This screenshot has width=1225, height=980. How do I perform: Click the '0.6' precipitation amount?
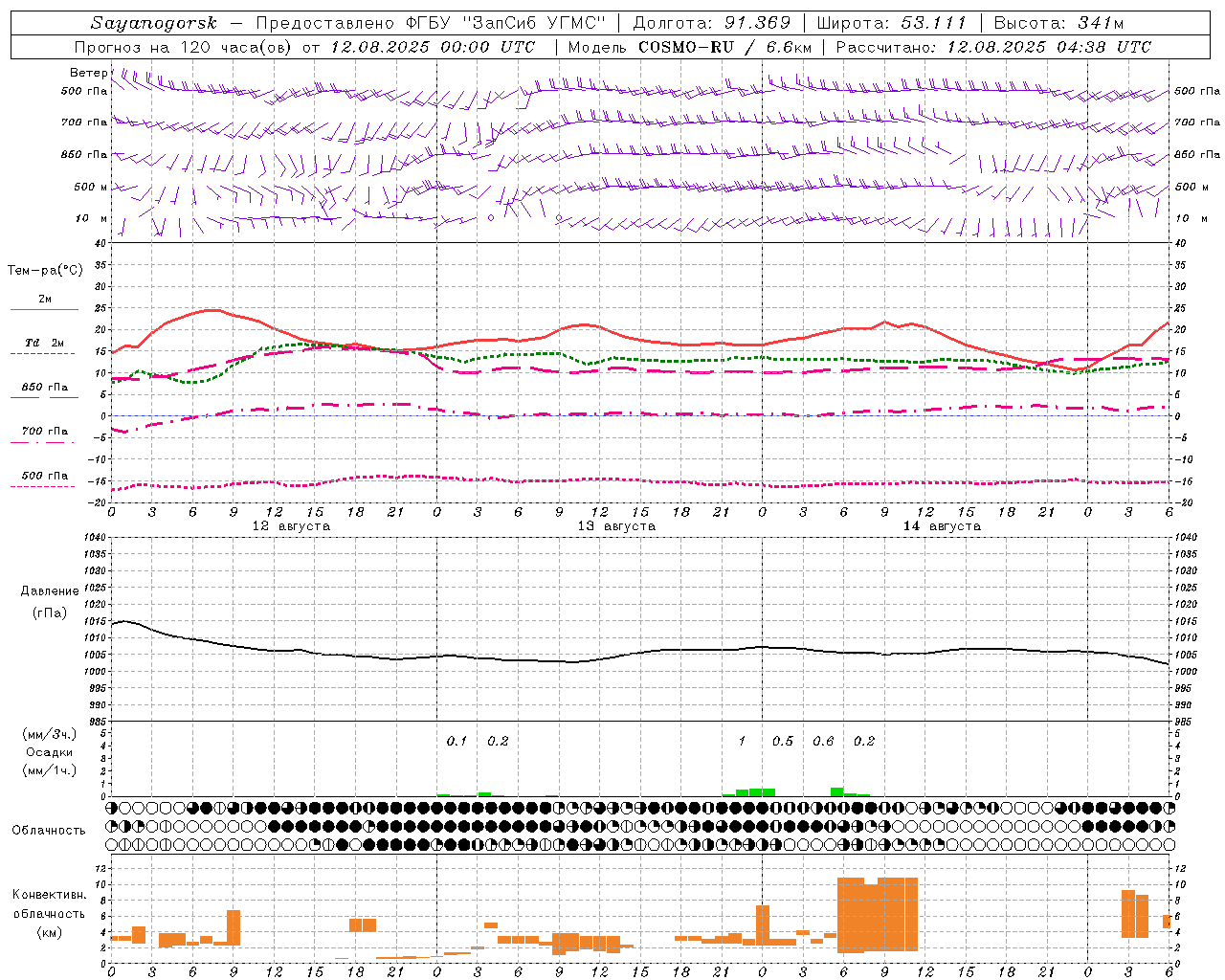[823, 741]
